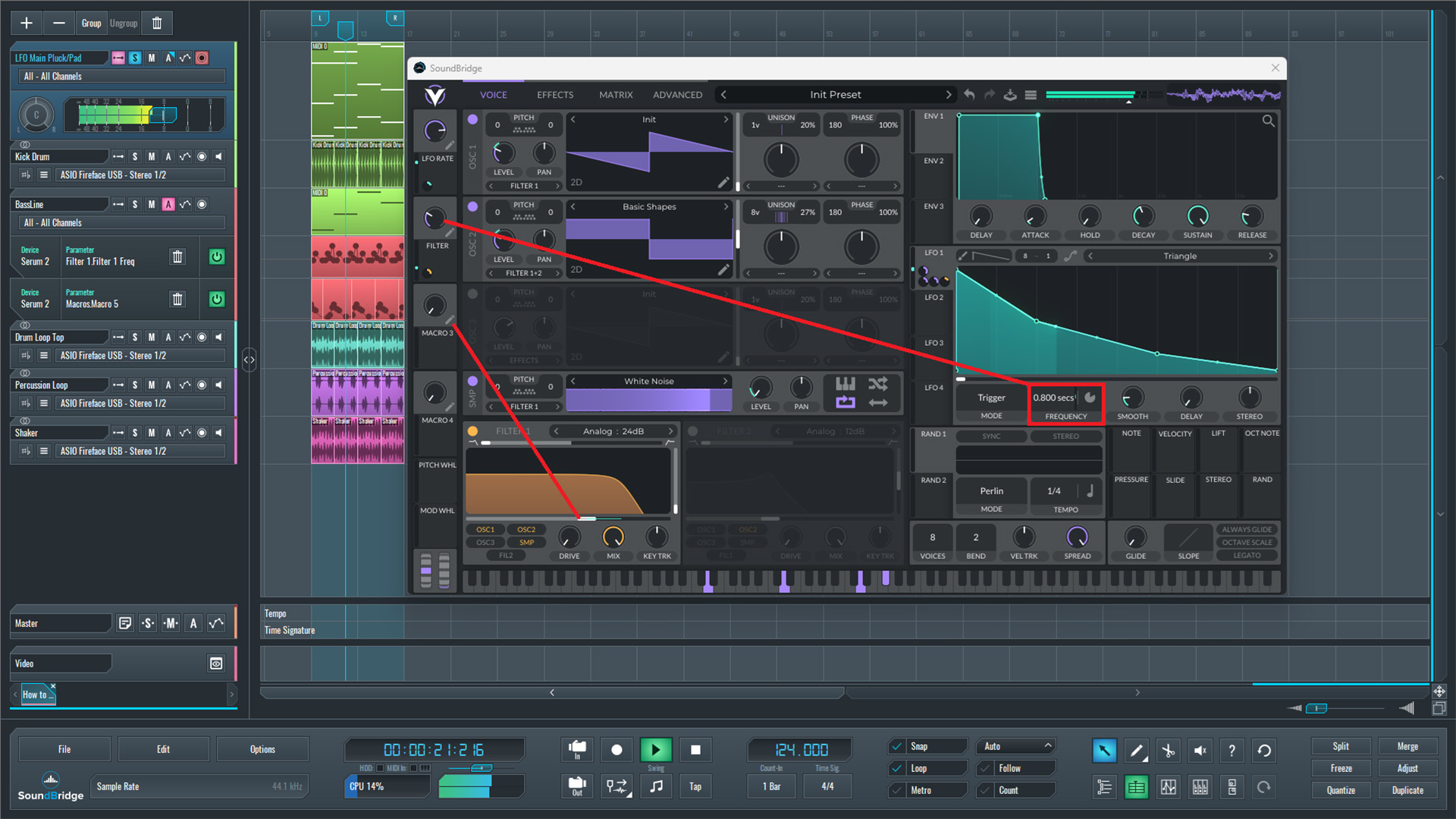Click previous preset arrow beside Init Preset
This screenshot has width=1456, height=819.
[x=723, y=95]
